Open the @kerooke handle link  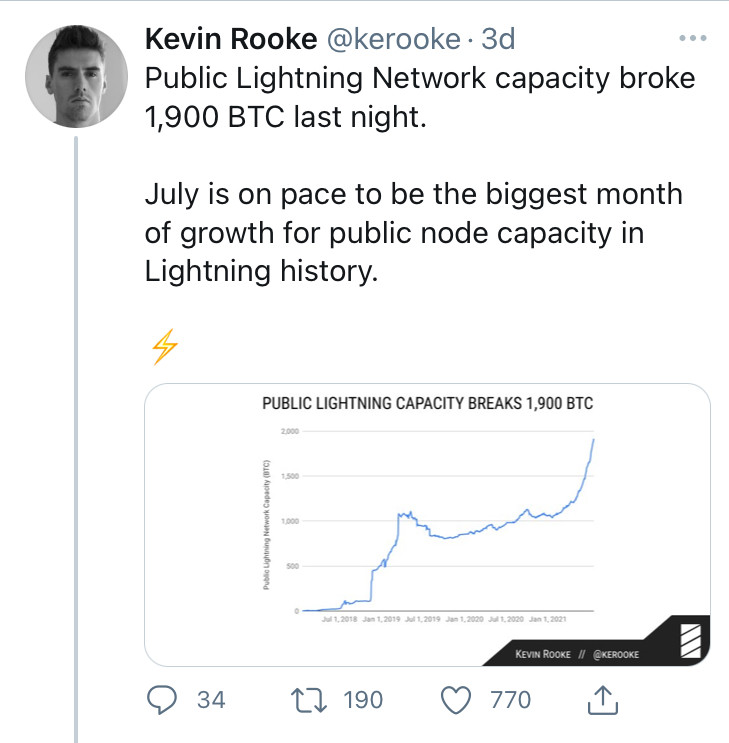[393, 38]
